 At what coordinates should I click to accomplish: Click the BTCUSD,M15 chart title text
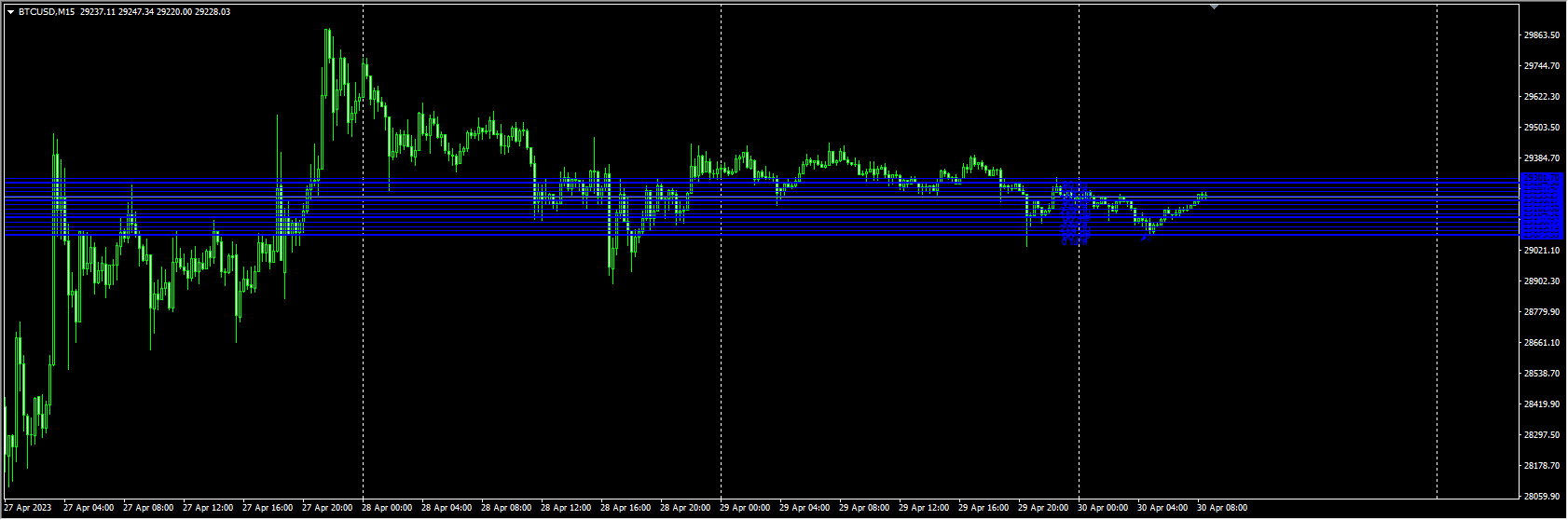click(x=47, y=12)
